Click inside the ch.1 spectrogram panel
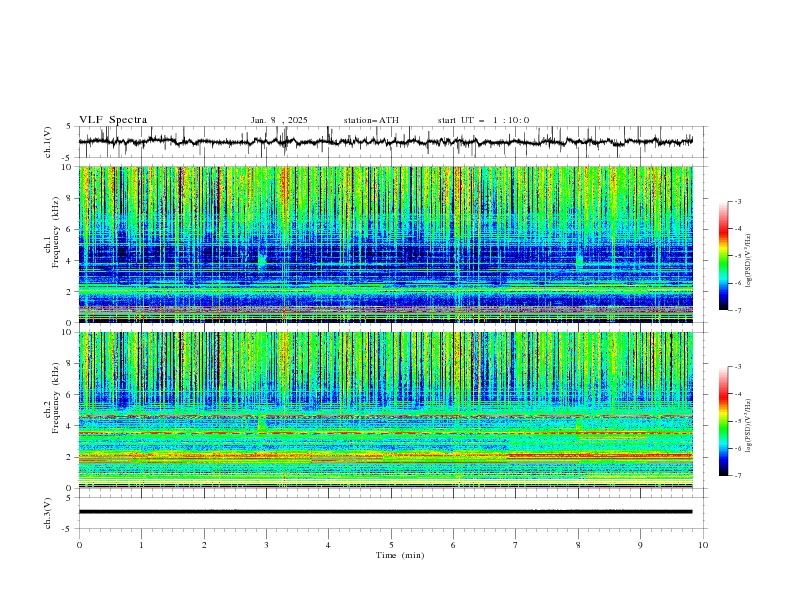Screen dimensions: 792x612 (385, 244)
